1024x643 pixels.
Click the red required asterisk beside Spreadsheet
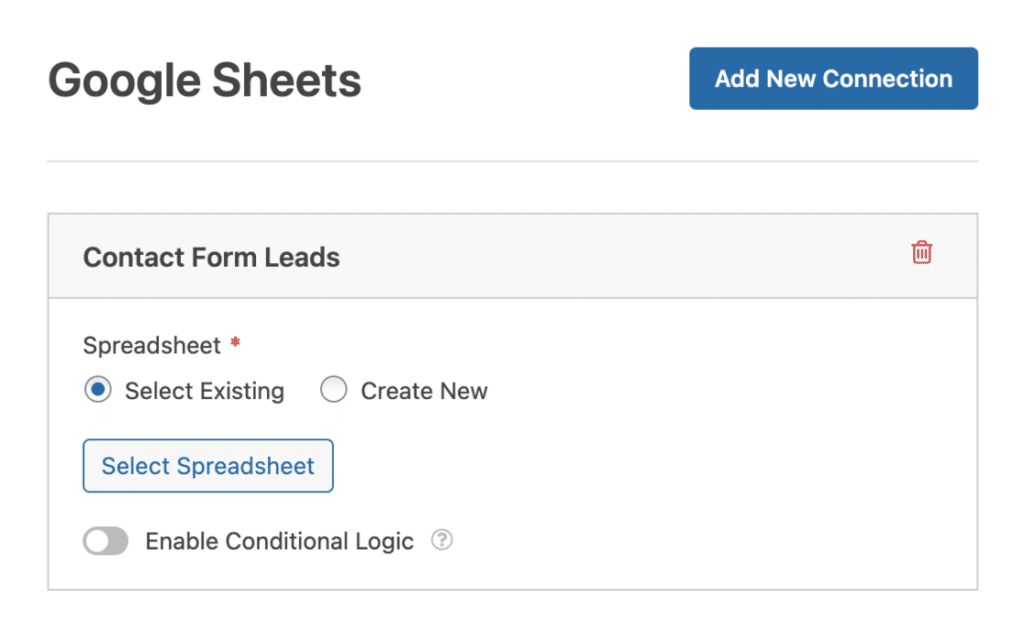pyautogui.click(x=235, y=344)
